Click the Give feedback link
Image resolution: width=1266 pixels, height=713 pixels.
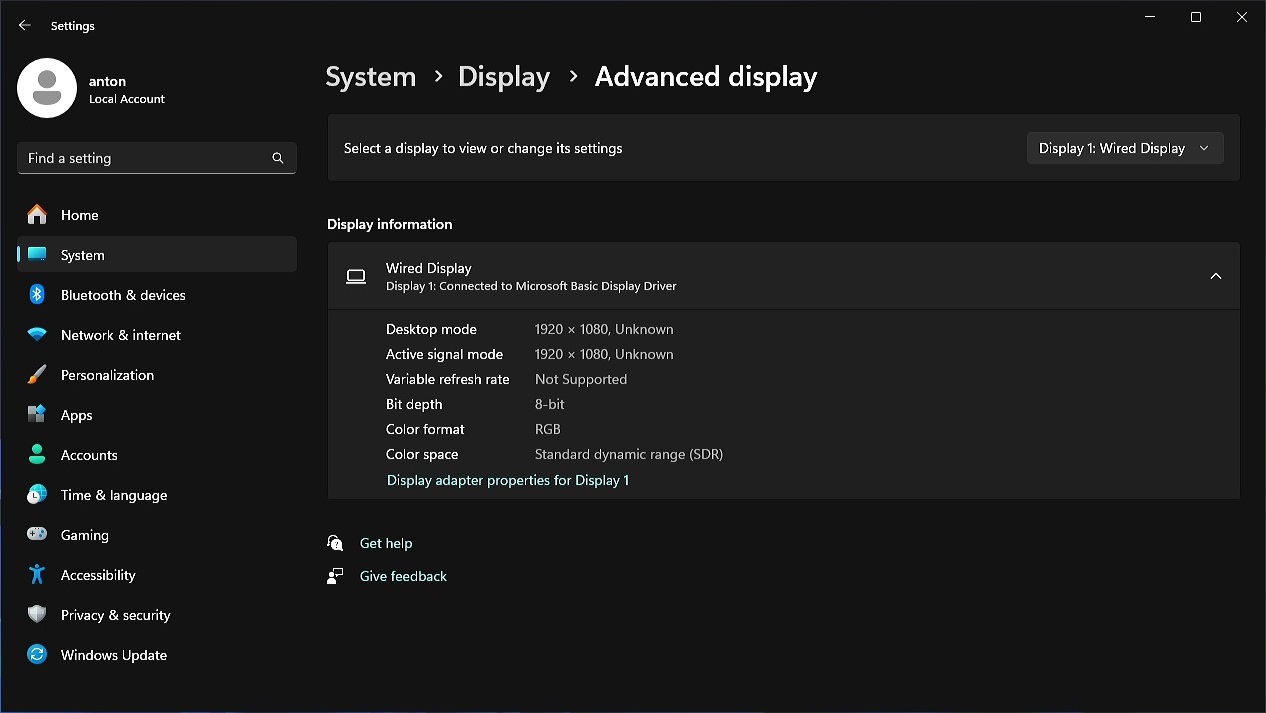point(403,576)
